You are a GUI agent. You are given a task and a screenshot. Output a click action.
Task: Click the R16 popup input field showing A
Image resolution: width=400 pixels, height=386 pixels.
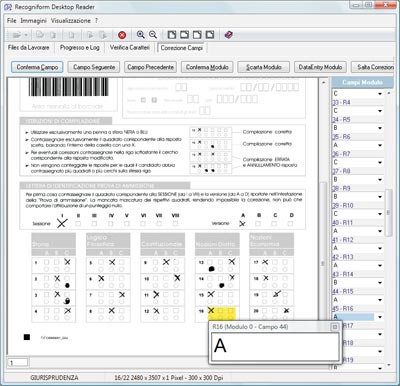(x=275, y=346)
